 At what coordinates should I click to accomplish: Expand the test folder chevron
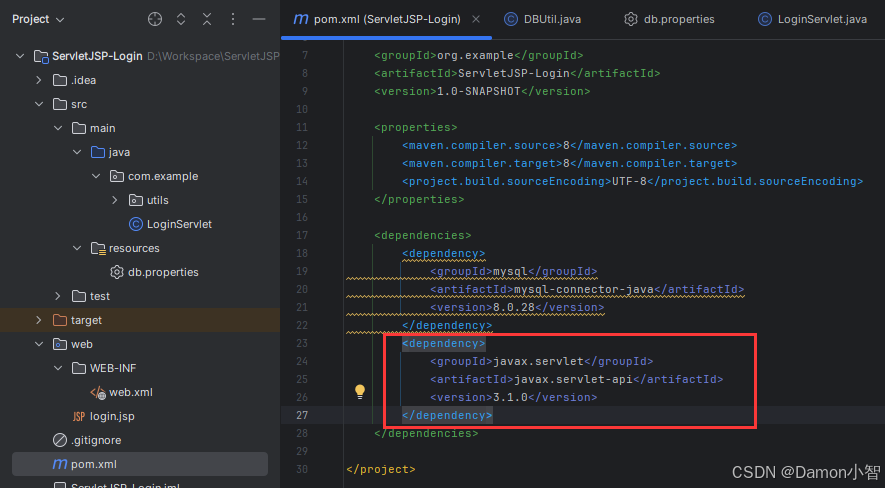[58, 296]
